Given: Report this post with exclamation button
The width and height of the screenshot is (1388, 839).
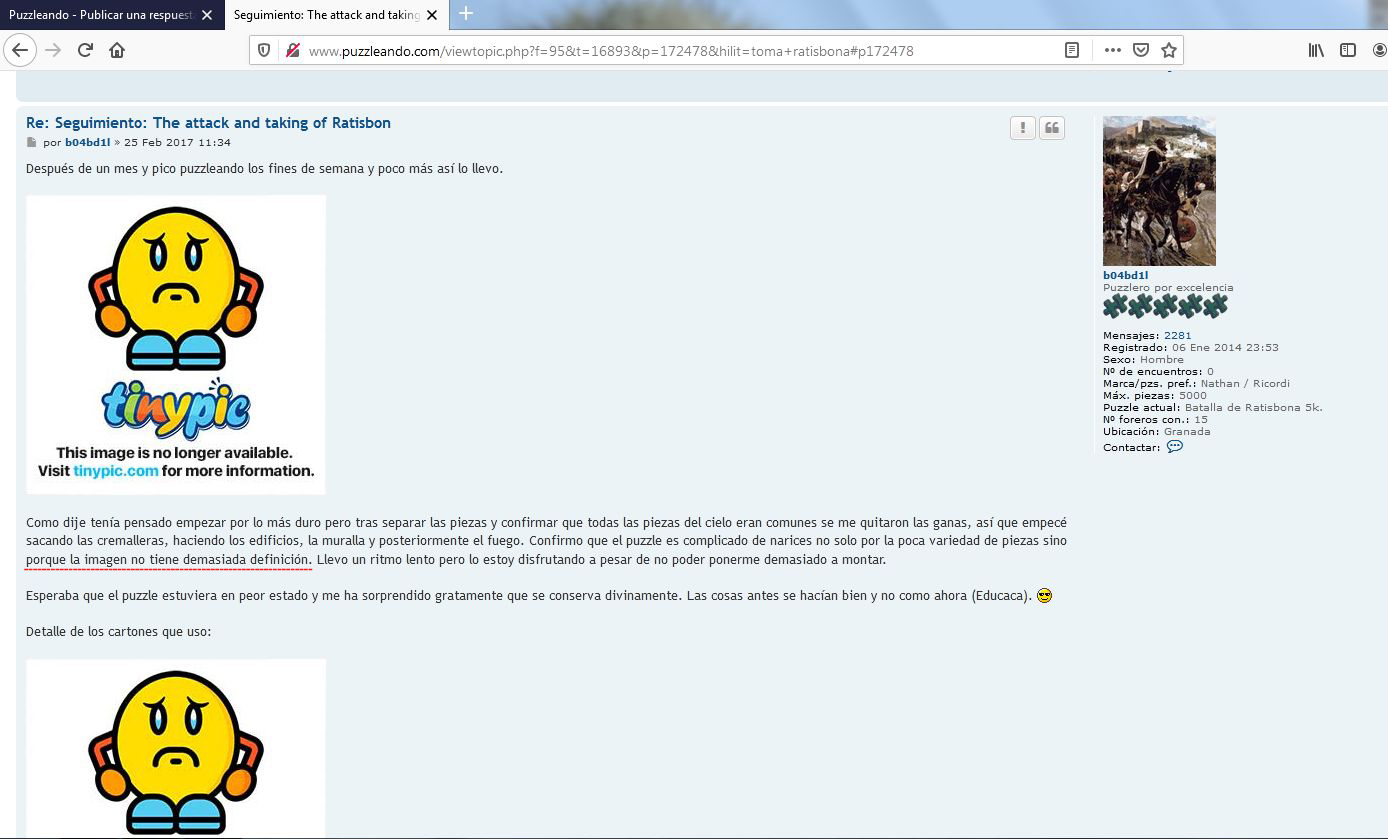Looking at the screenshot, I should [x=1022, y=128].
